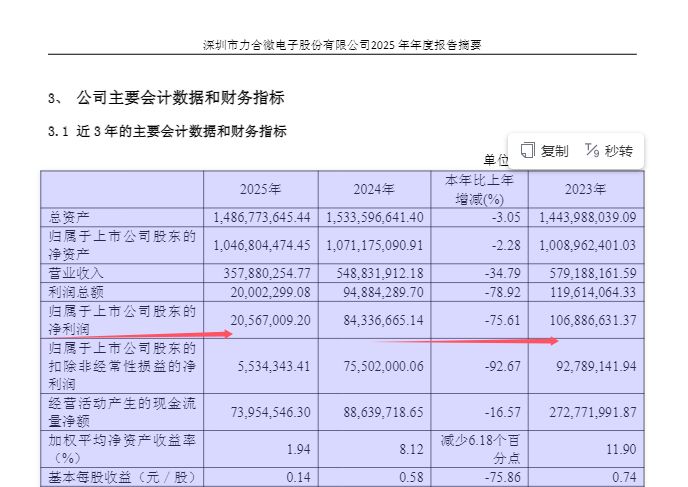Click the value 73,954,546.30
This screenshot has width=688, height=487.
[x=270, y=412]
